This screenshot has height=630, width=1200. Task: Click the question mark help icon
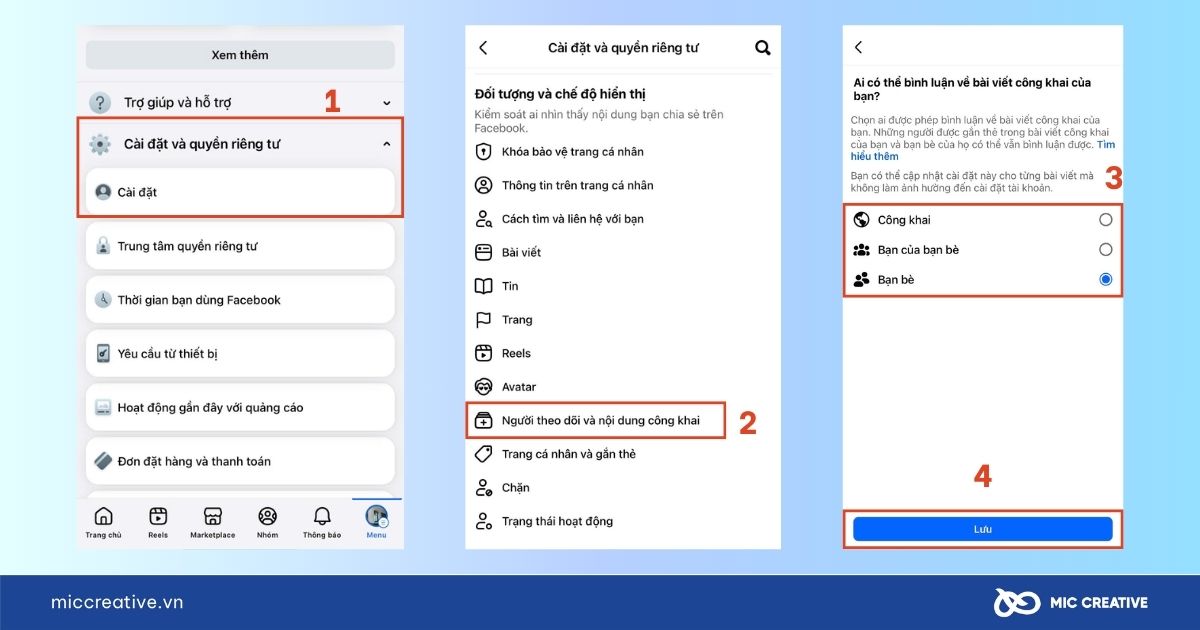pyautogui.click(x=100, y=103)
